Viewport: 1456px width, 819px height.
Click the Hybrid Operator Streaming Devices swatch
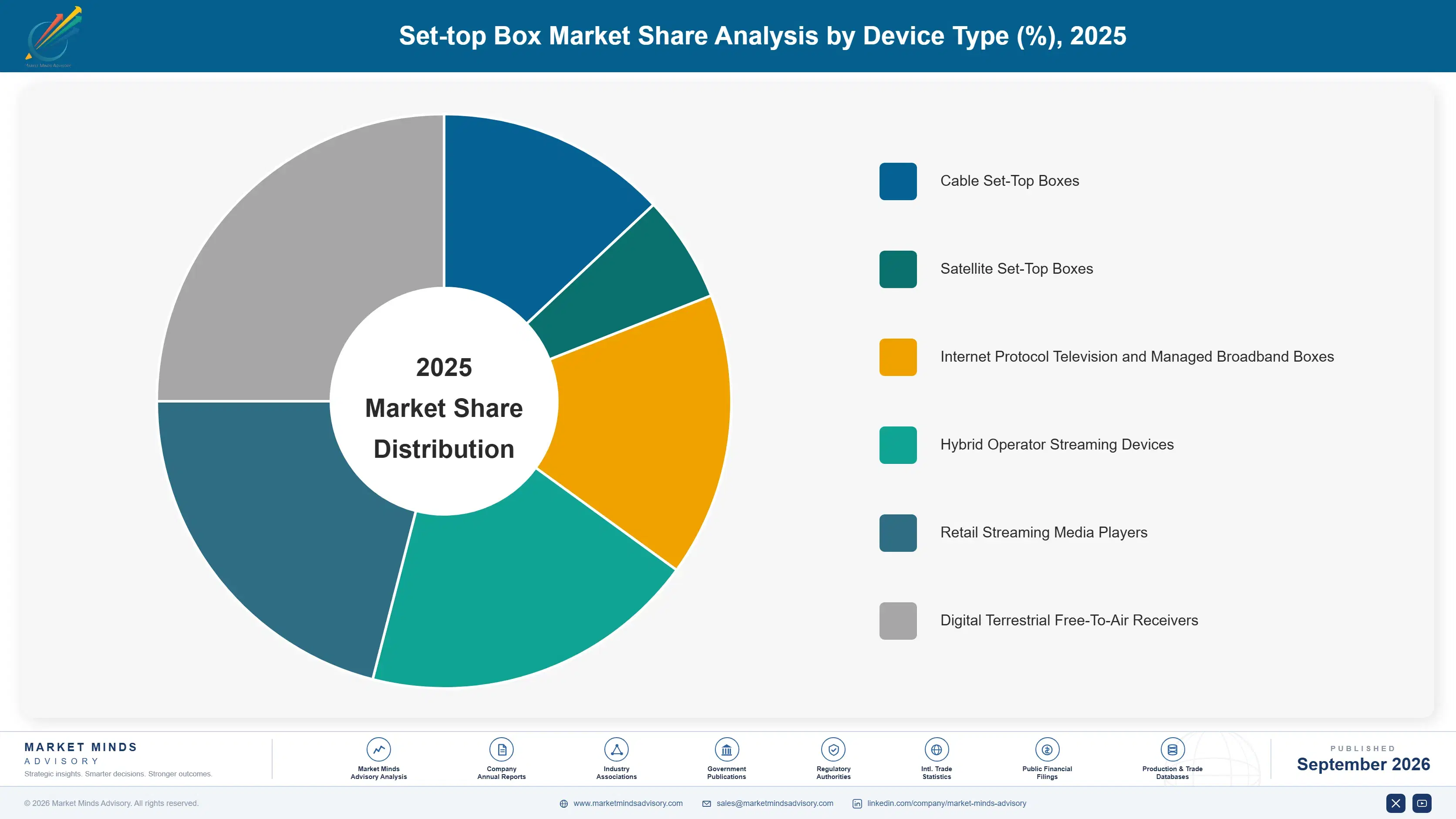898,445
